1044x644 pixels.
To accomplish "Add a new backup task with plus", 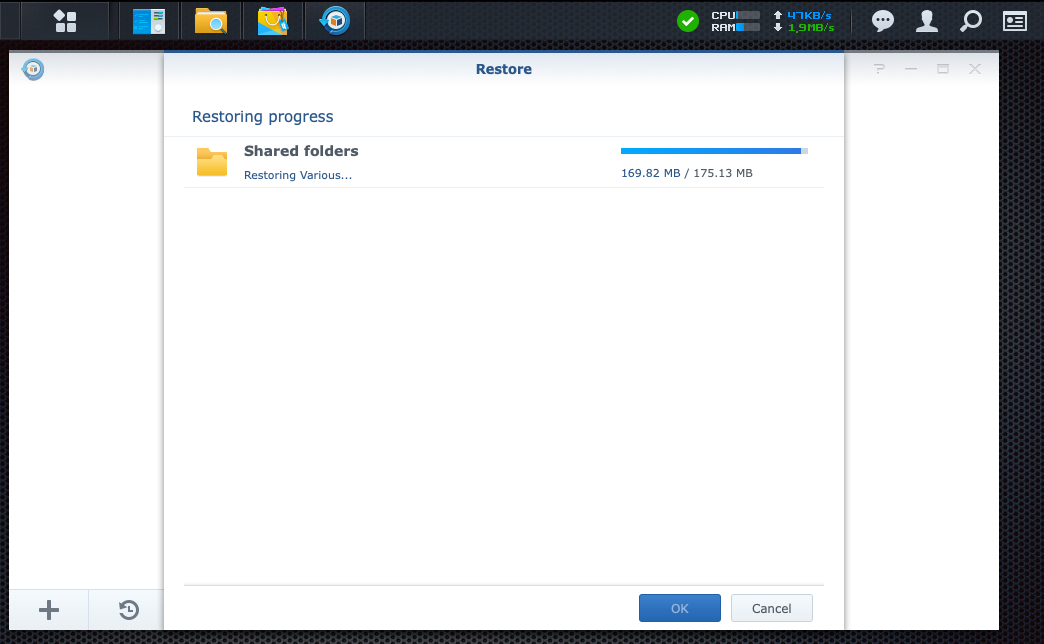I will pos(49,609).
